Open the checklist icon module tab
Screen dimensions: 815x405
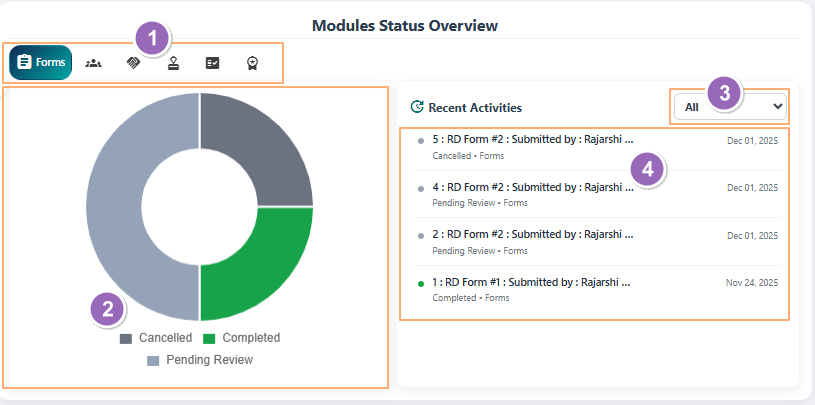212,62
